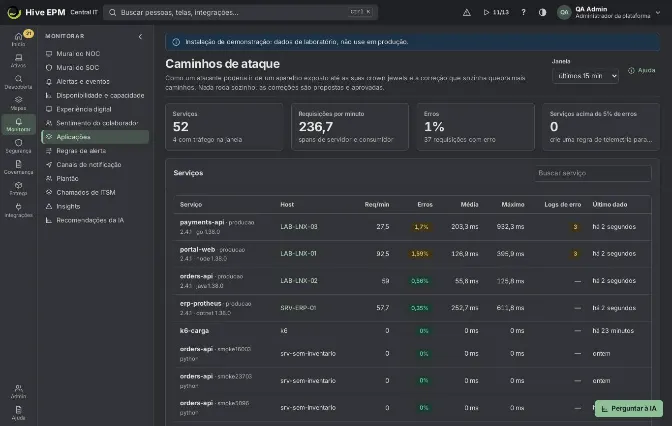Open Chamados de ITSM menu item
Screen dimensions: 672x426
pos(95,192)
